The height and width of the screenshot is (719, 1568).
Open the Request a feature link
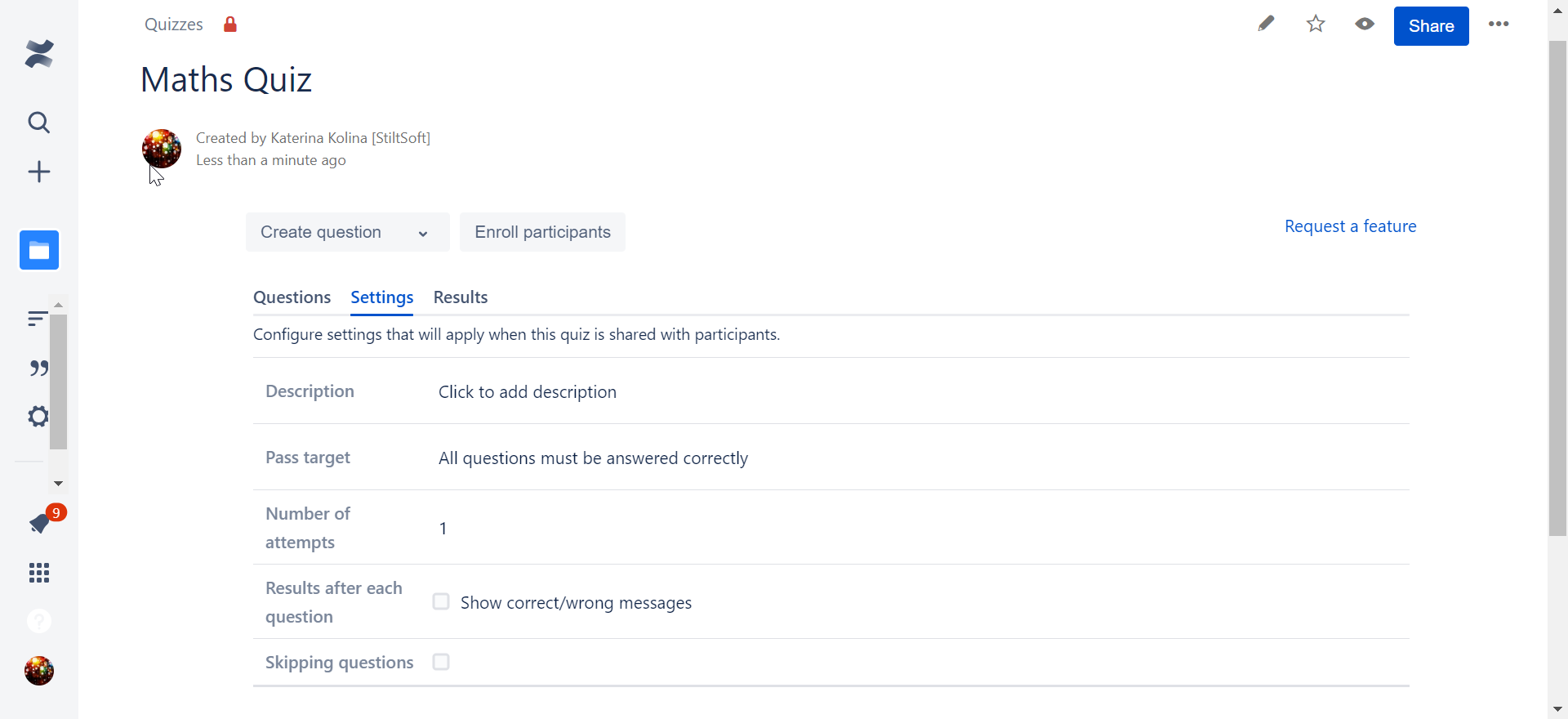[x=1351, y=226]
